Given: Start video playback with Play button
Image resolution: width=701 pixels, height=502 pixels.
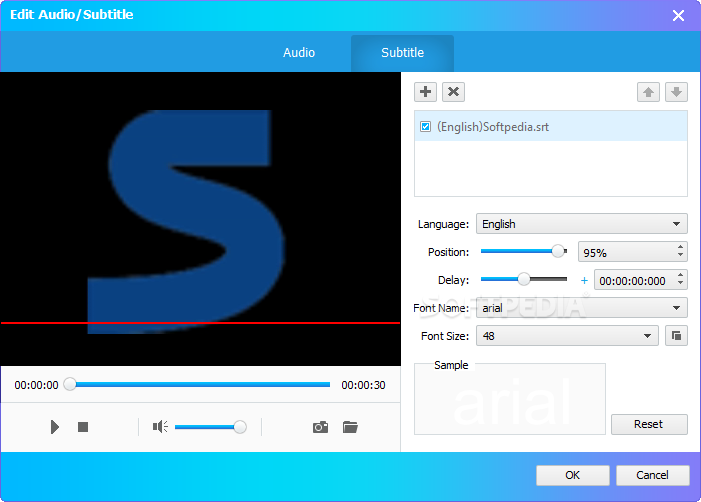Looking at the screenshot, I should [55, 427].
